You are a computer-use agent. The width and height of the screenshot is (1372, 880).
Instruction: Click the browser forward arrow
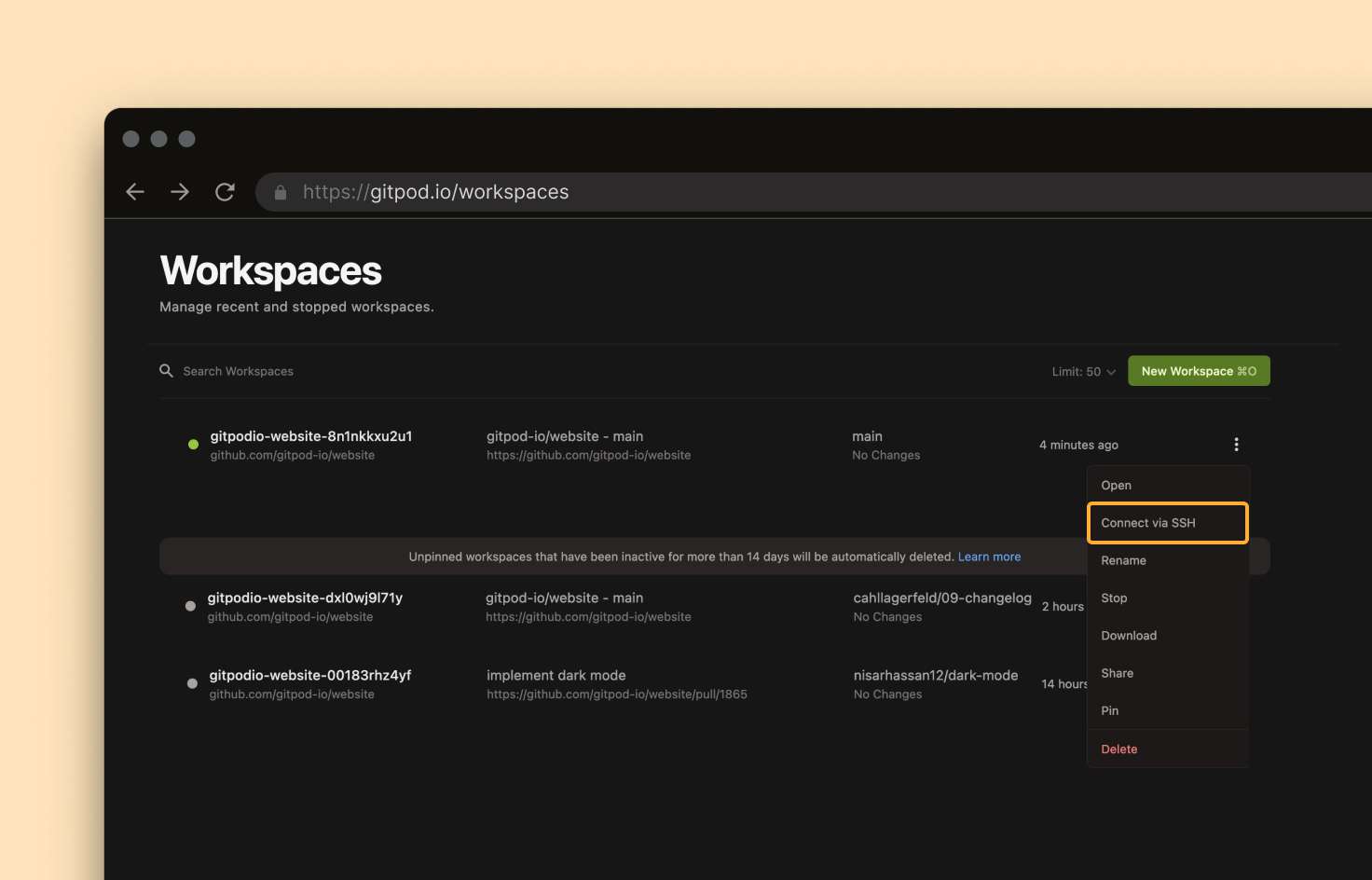pos(180,192)
